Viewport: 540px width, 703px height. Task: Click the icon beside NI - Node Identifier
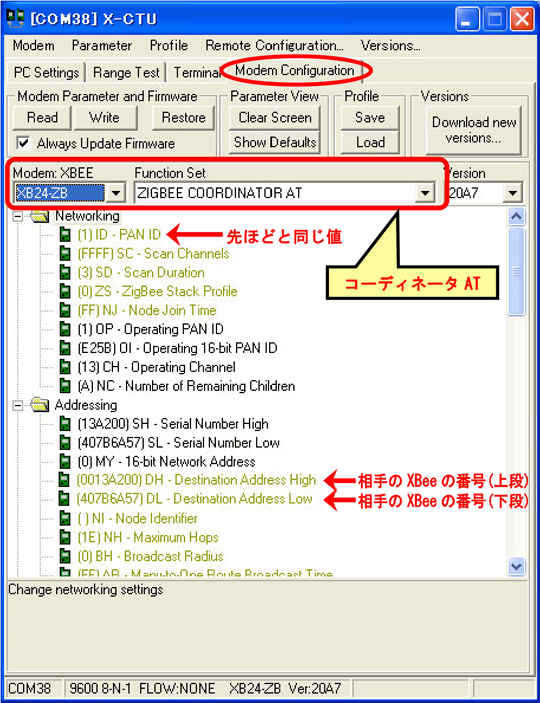pyautogui.click(x=65, y=518)
